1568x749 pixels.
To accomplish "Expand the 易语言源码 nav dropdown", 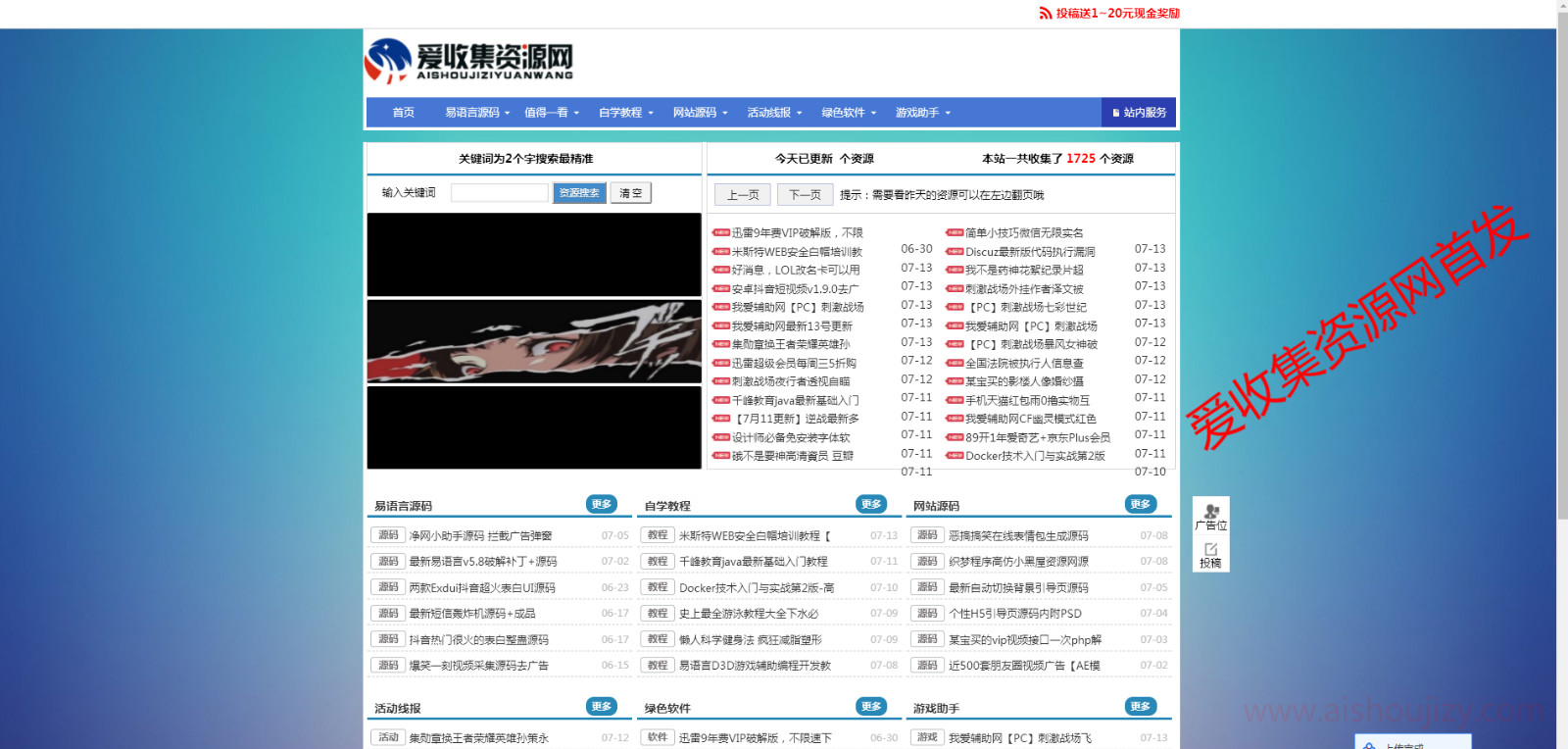I will (477, 113).
